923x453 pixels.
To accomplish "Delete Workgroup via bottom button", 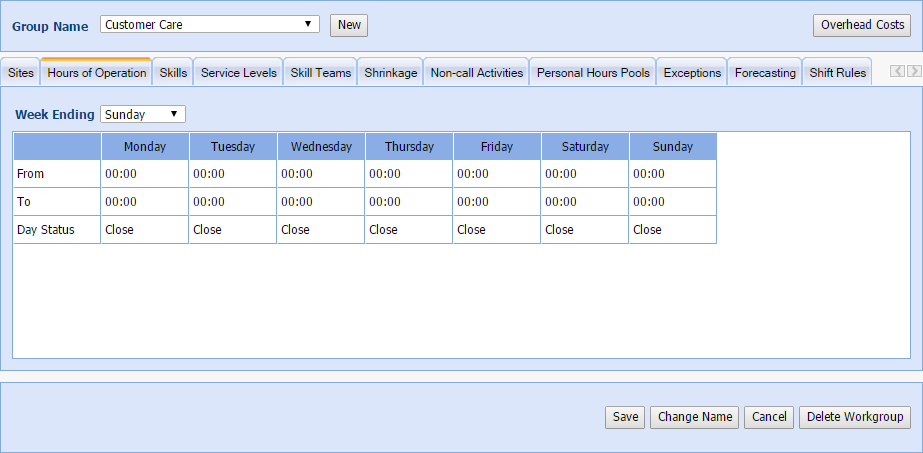I will pyautogui.click(x=854, y=417).
